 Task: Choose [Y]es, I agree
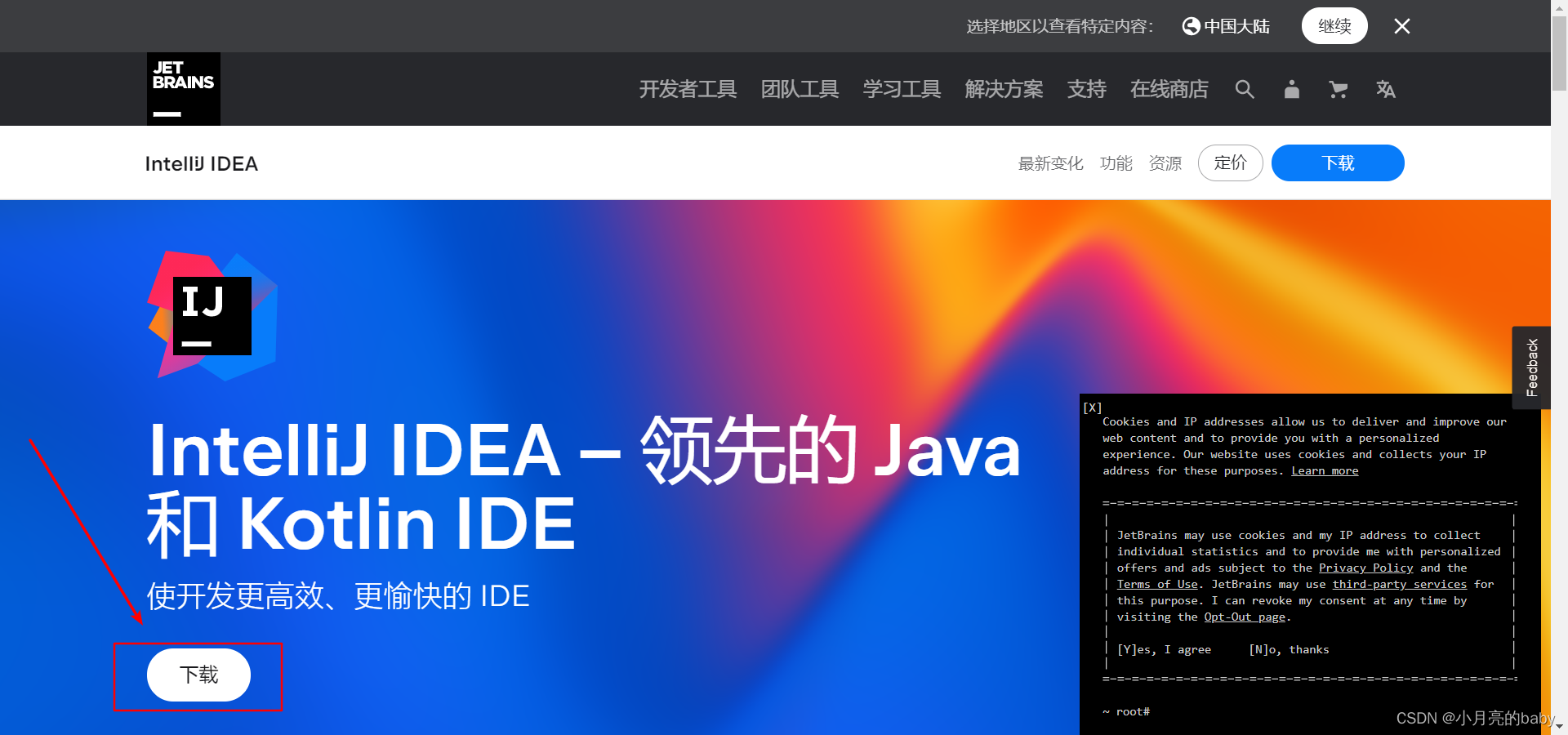coord(1164,650)
